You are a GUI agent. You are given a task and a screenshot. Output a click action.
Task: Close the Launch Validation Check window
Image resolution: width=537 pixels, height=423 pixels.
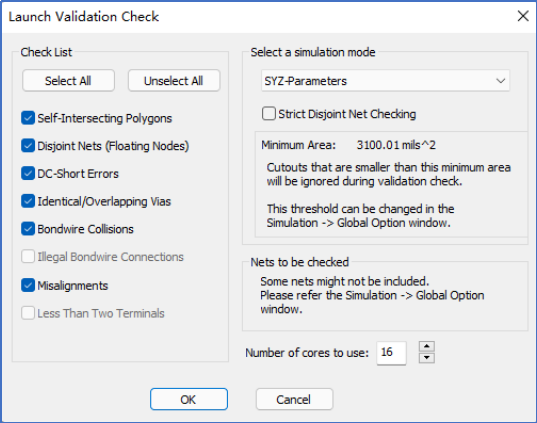523,16
